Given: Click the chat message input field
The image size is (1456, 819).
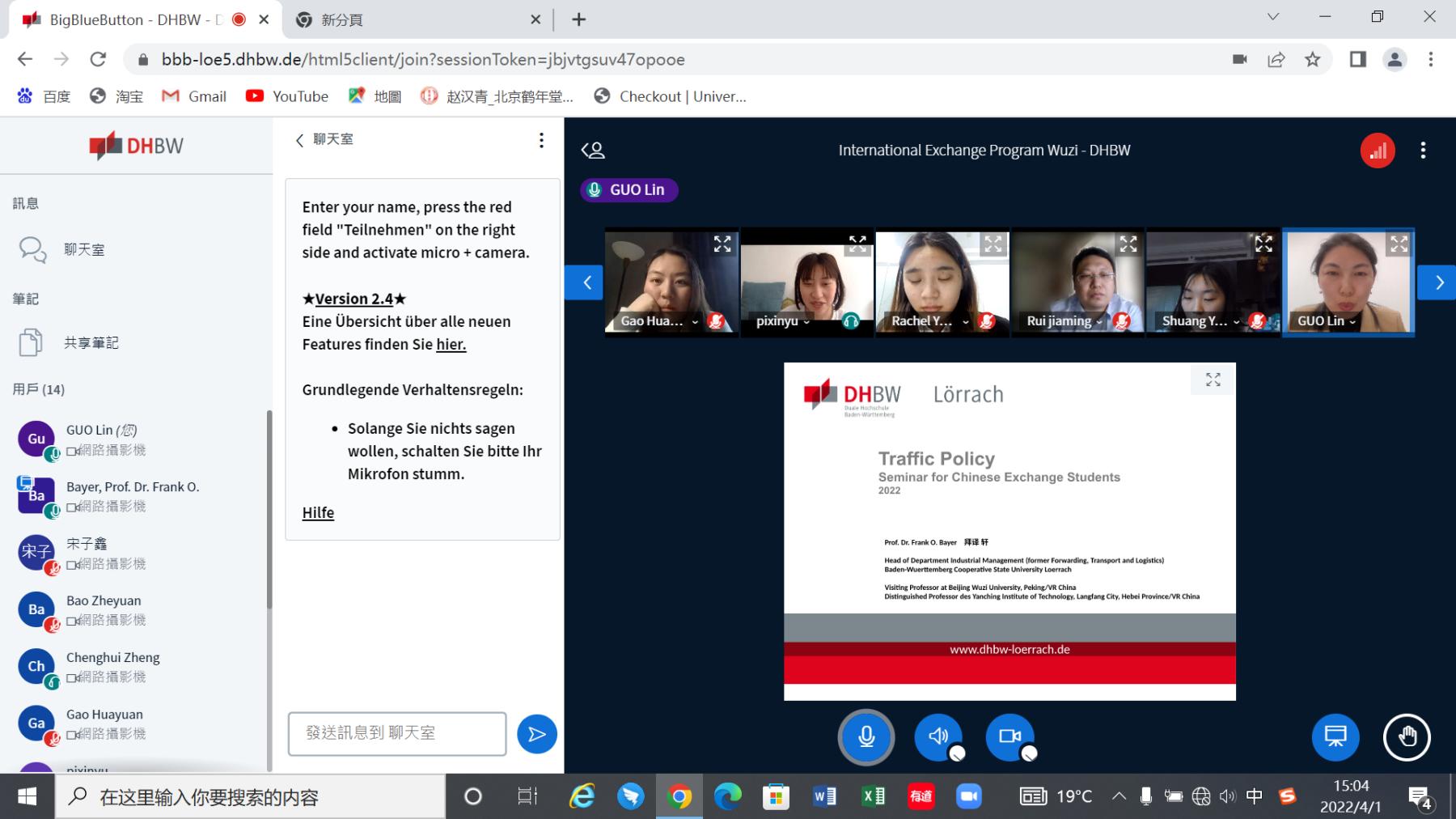Looking at the screenshot, I should pos(397,733).
